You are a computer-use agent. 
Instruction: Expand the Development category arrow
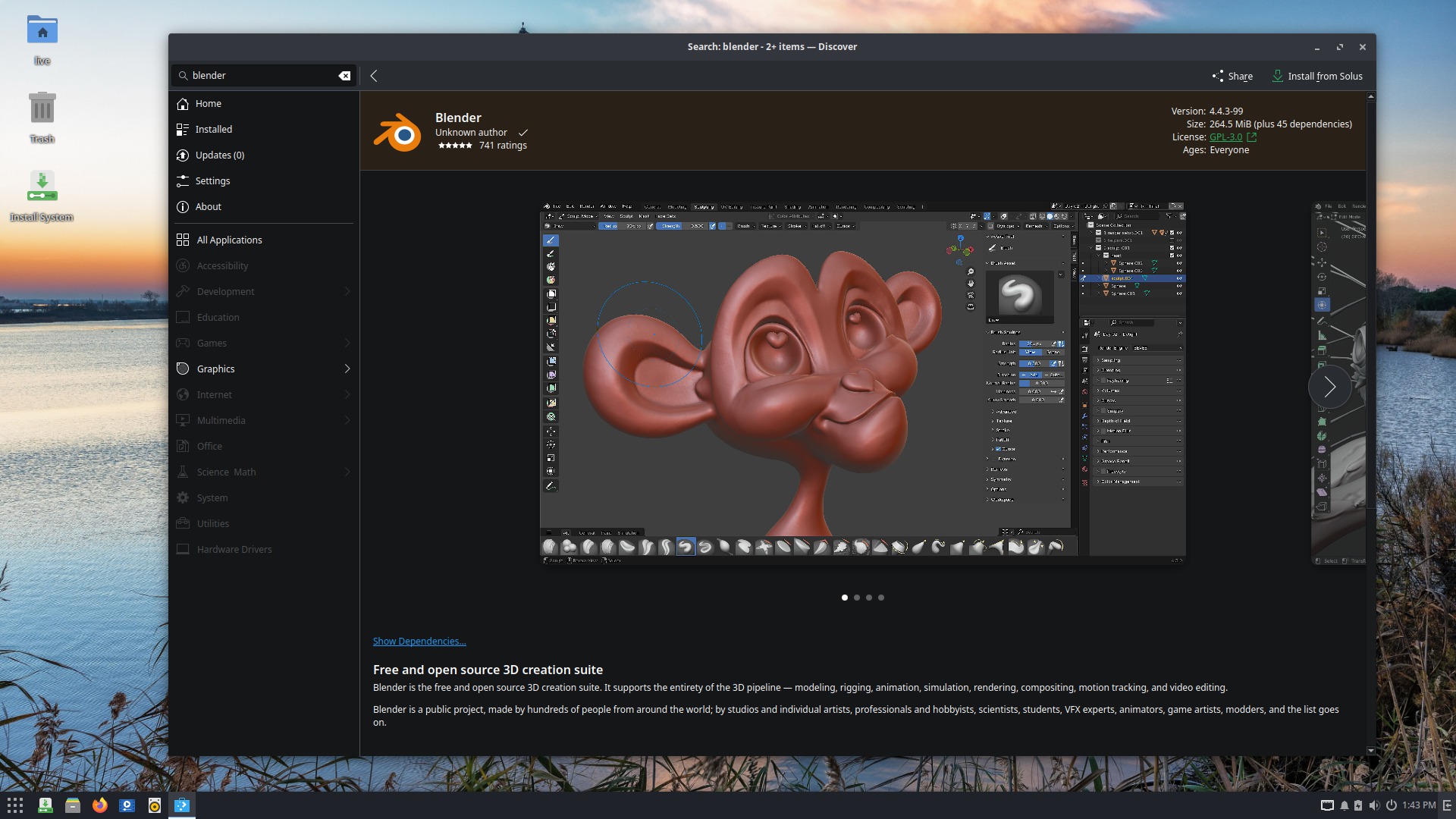pos(347,292)
